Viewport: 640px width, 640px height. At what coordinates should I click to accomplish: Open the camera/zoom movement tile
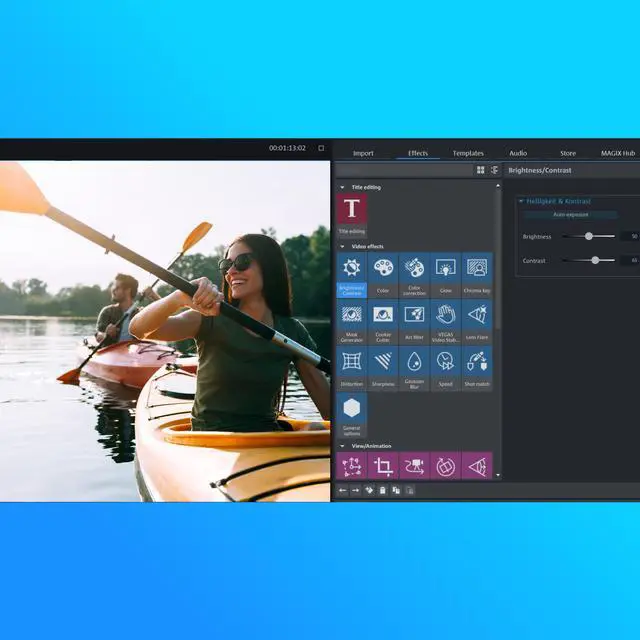tap(414, 465)
